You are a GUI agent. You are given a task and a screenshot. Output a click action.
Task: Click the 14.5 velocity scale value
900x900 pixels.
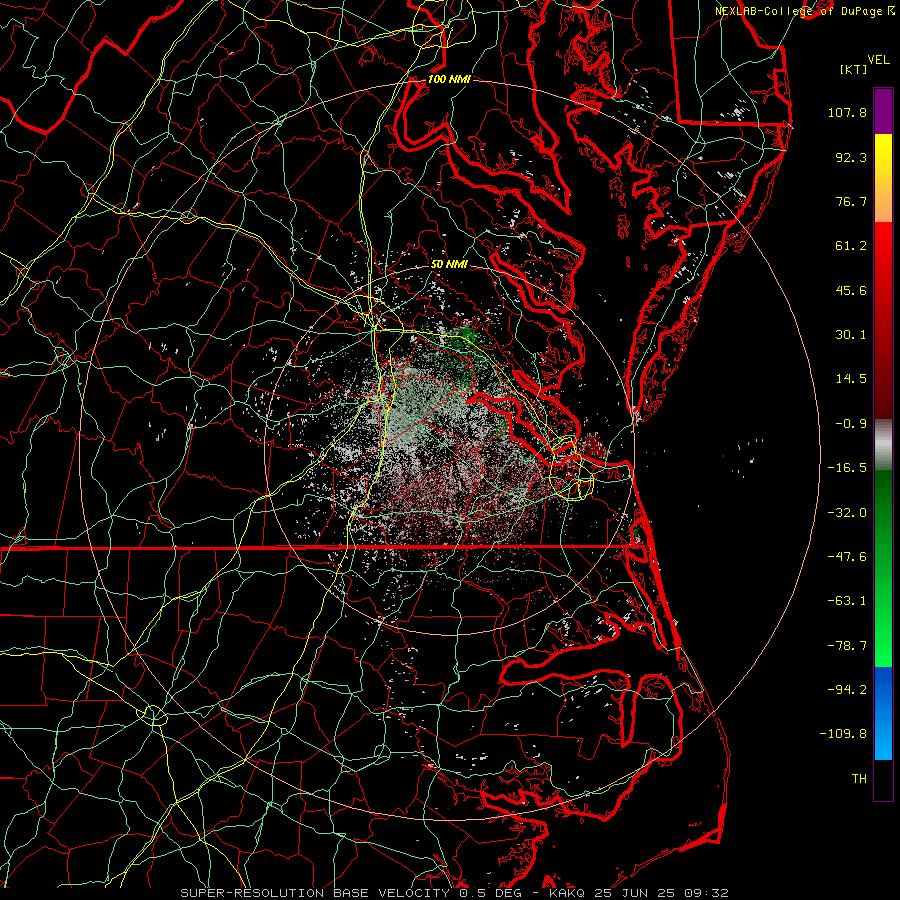[x=851, y=379]
